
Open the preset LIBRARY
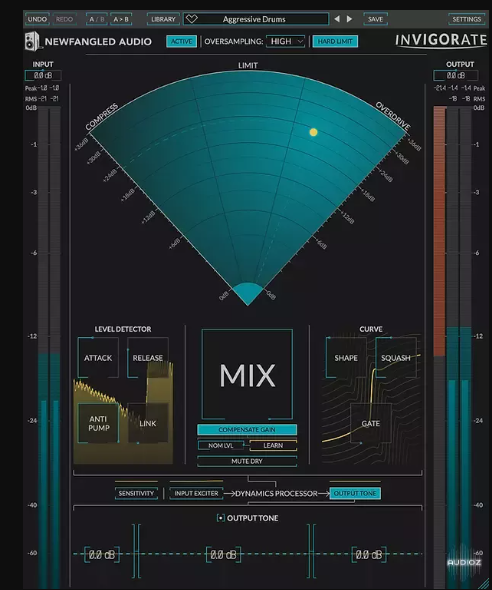tap(163, 19)
